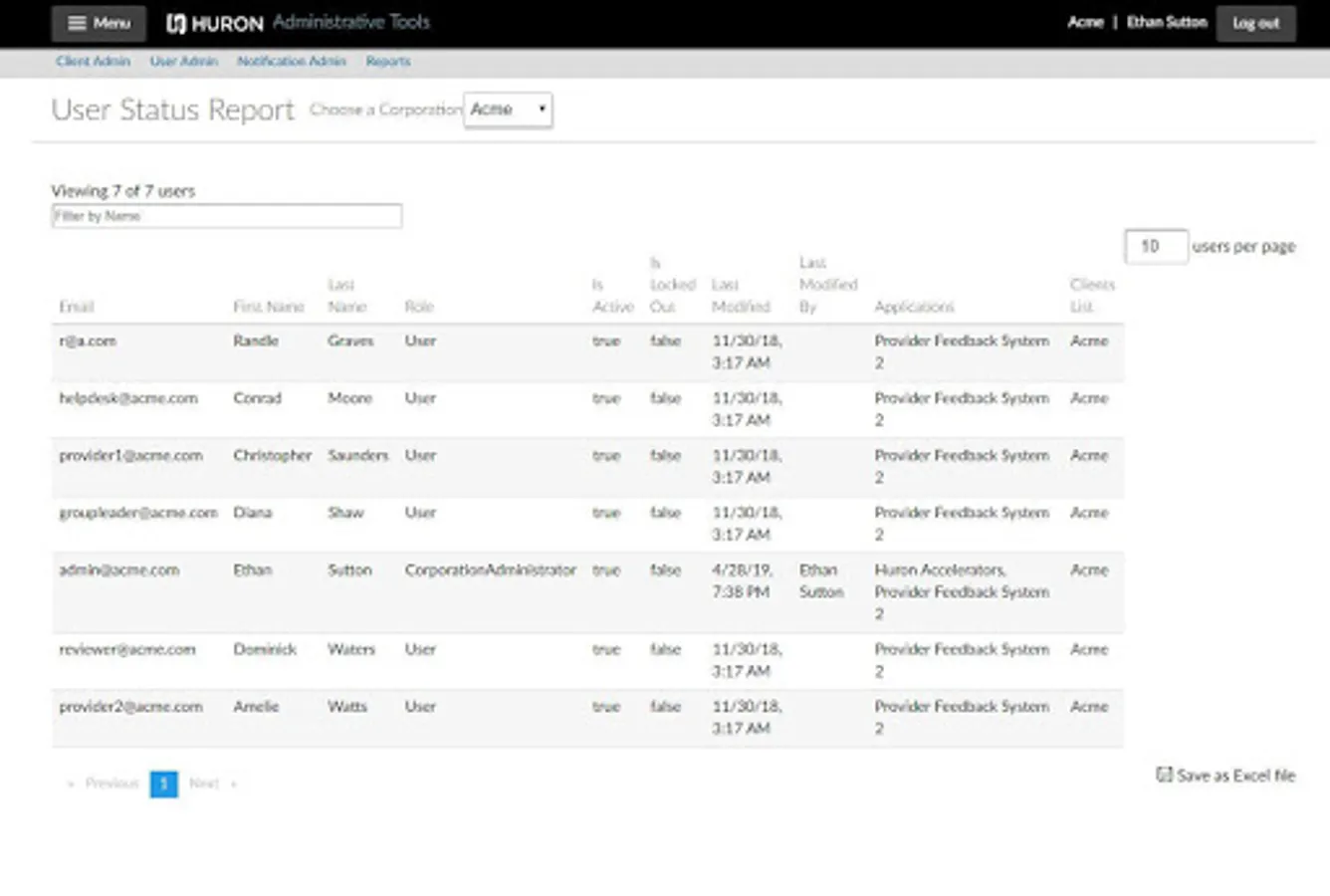Viewport: 1330px width, 896px height.
Task: Click the Previous page link
Action: click(111, 784)
